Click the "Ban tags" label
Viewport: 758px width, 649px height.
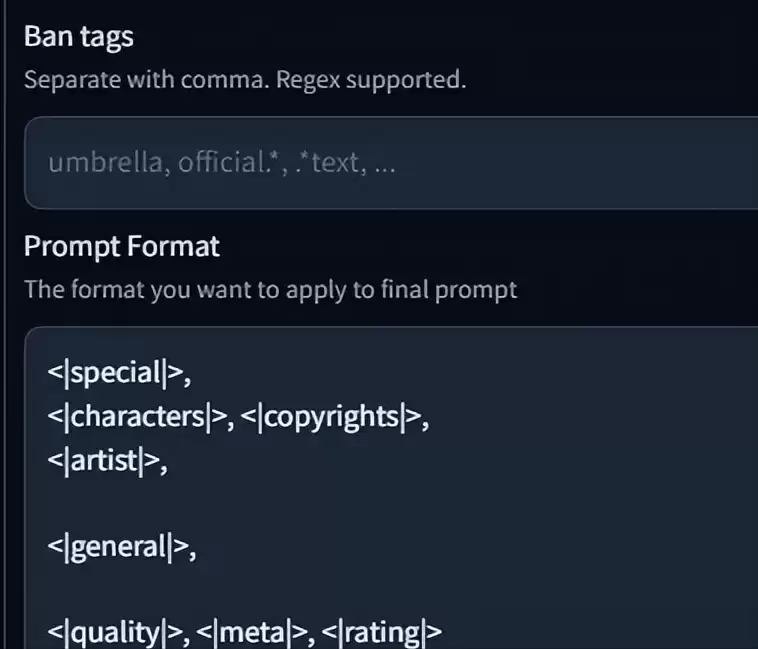pos(78,38)
